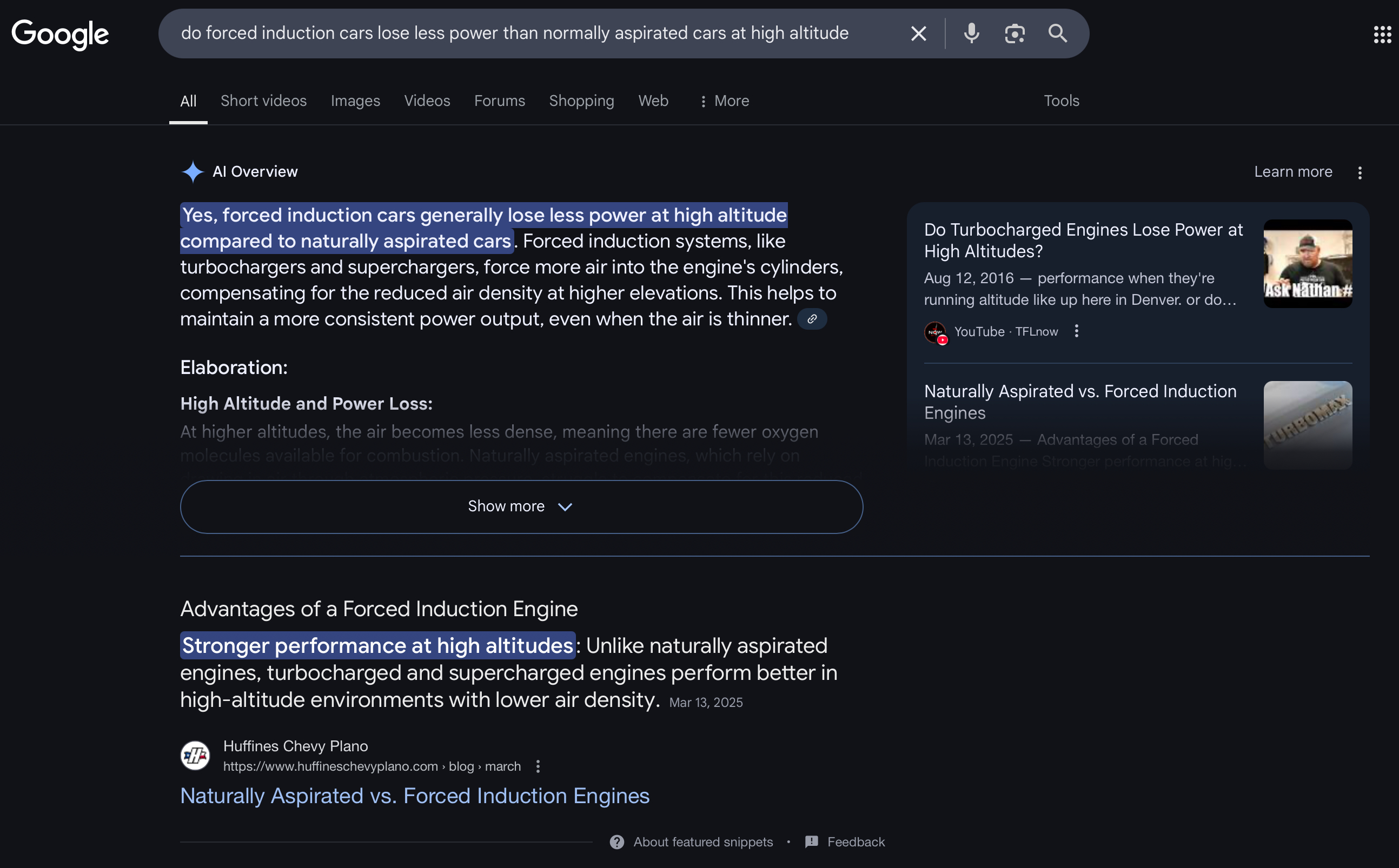Open AI Overview three-dot options menu
1399x868 pixels.
click(x=1360, y=173)
